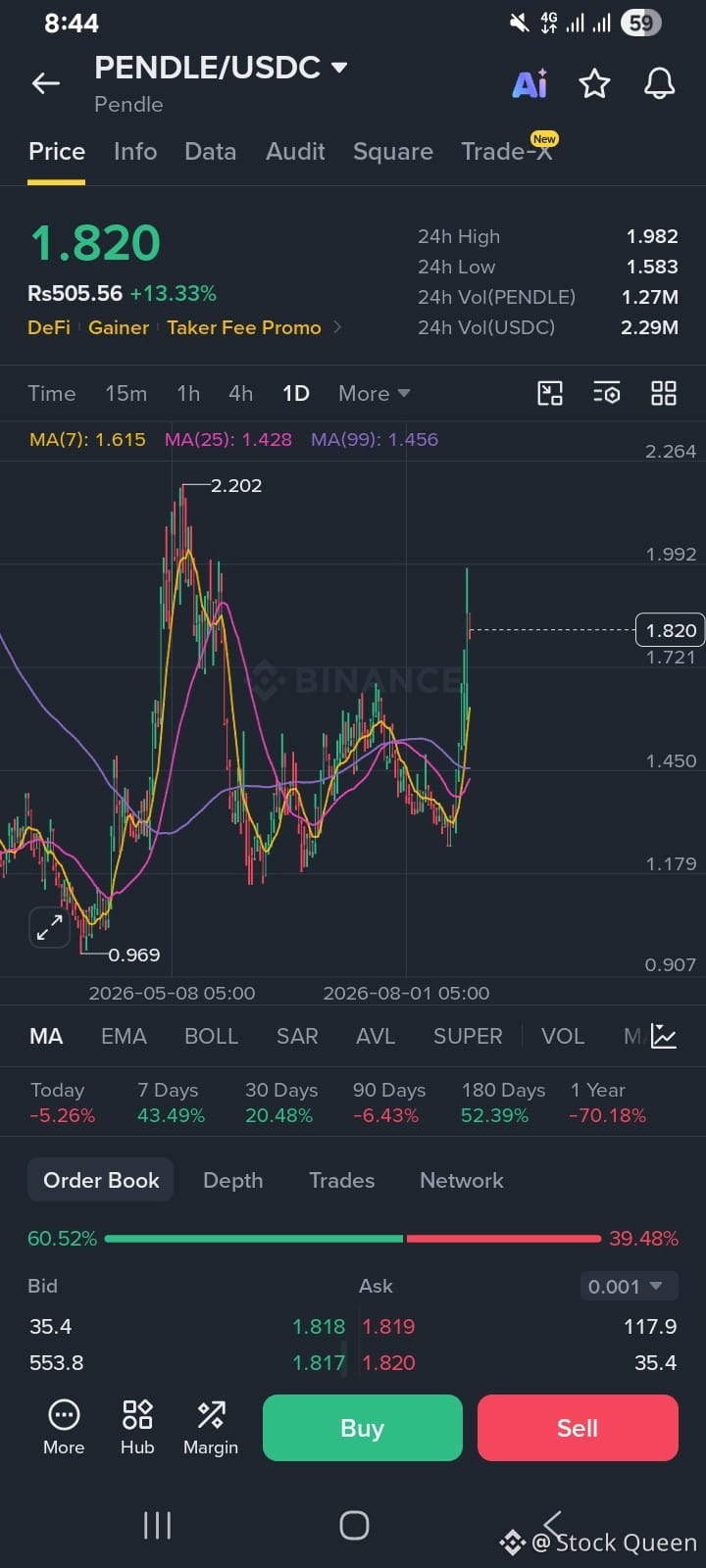
Task: Open the indicator settings chart icon
Action: (664, 1036)
